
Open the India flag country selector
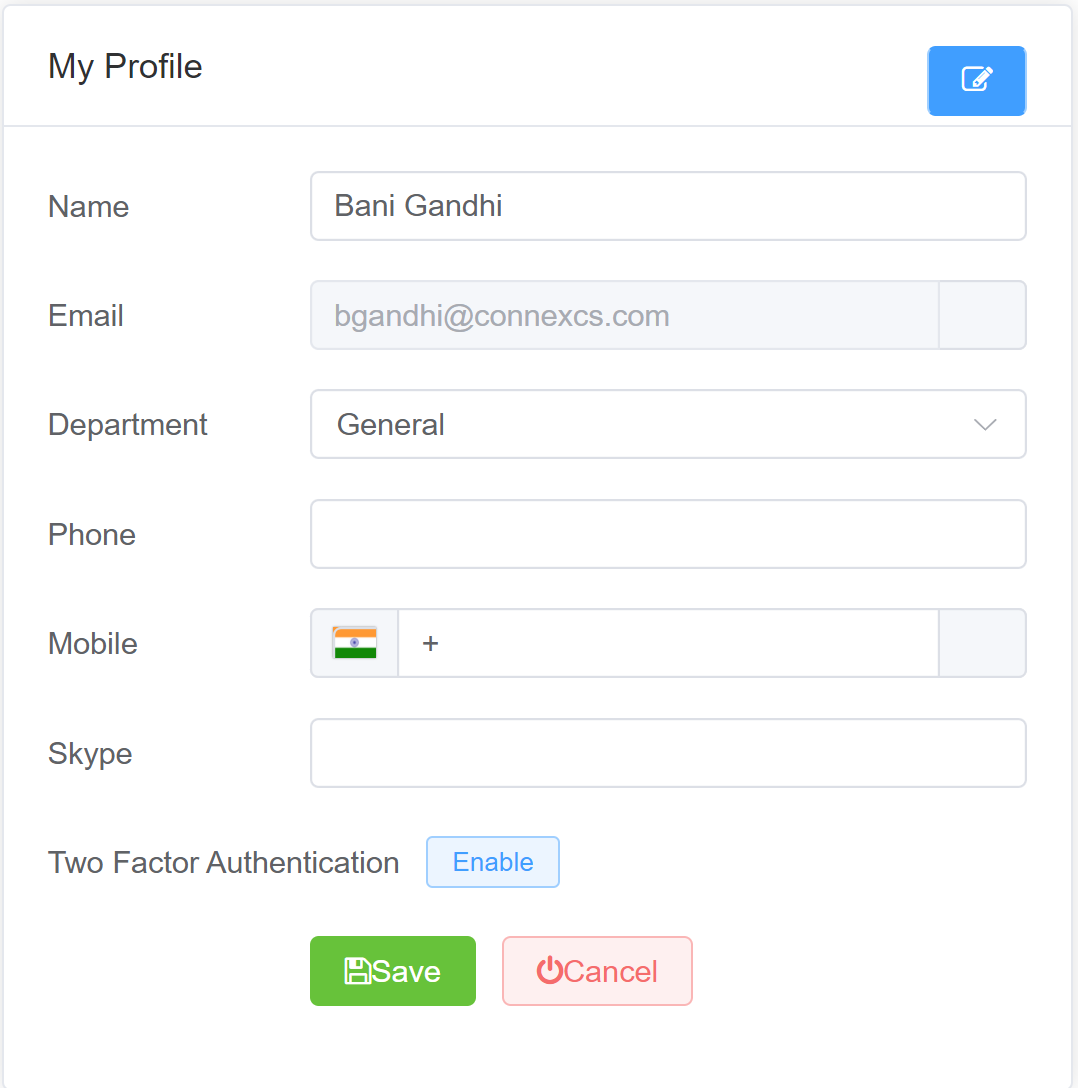click(354, 643)
